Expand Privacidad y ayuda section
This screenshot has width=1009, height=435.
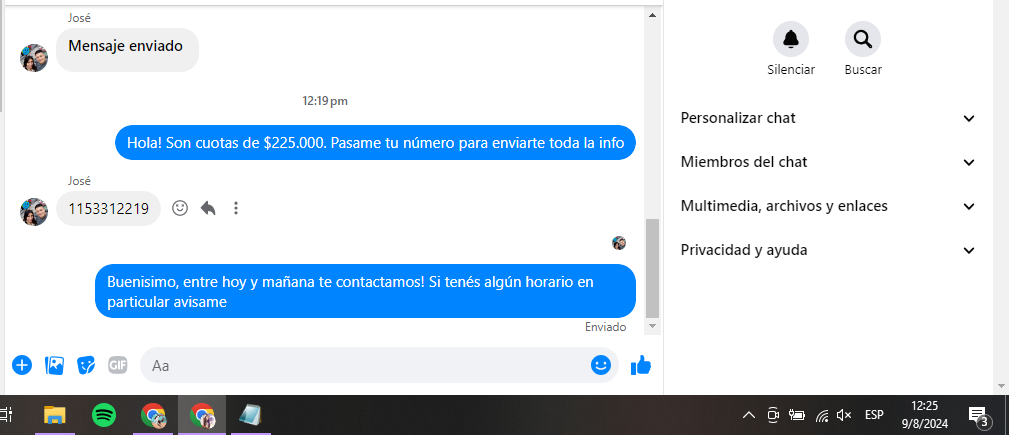pos(828,250)
